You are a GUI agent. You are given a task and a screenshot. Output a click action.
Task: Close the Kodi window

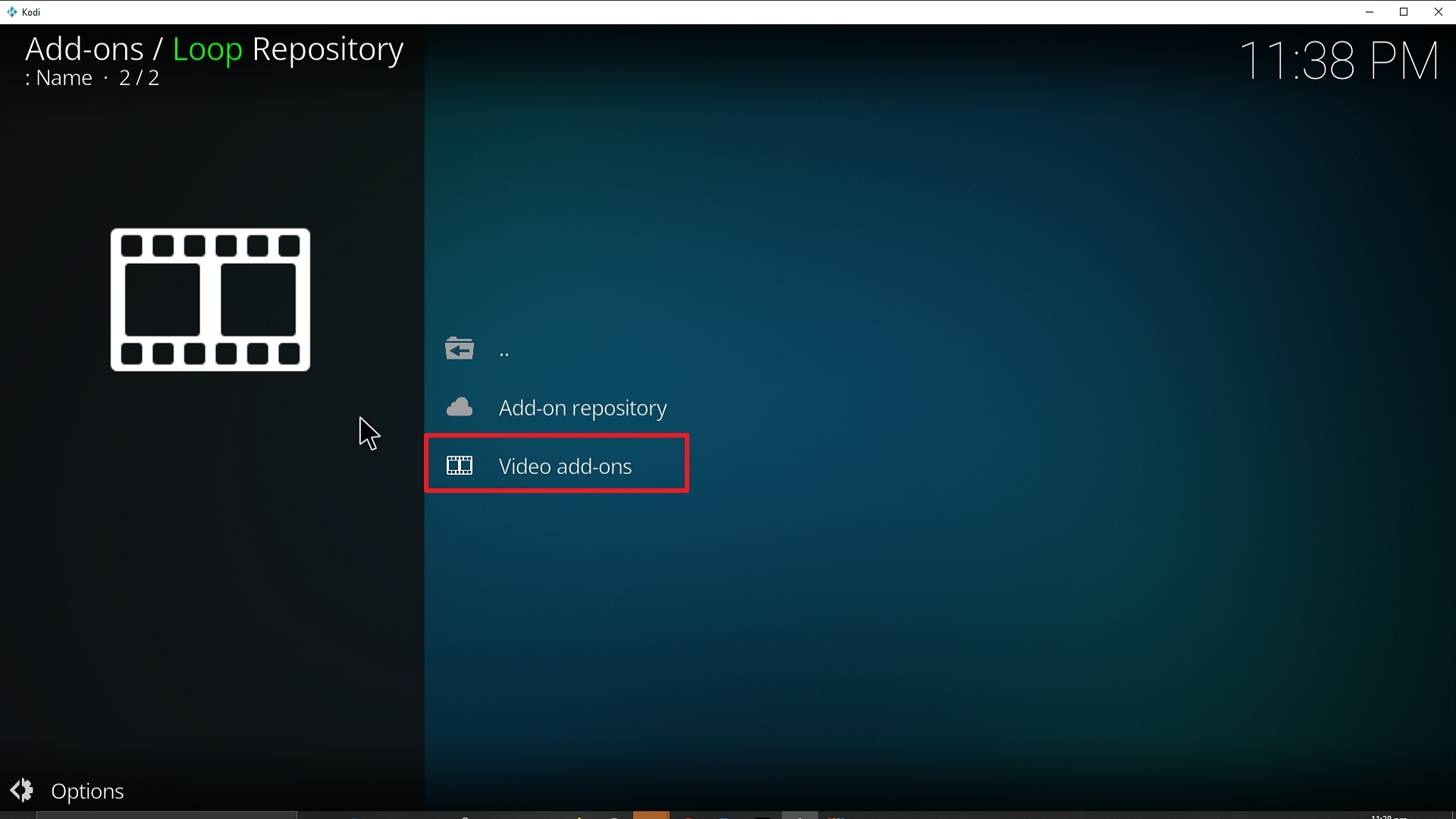pyautogui.click(x=1438, y=12)
